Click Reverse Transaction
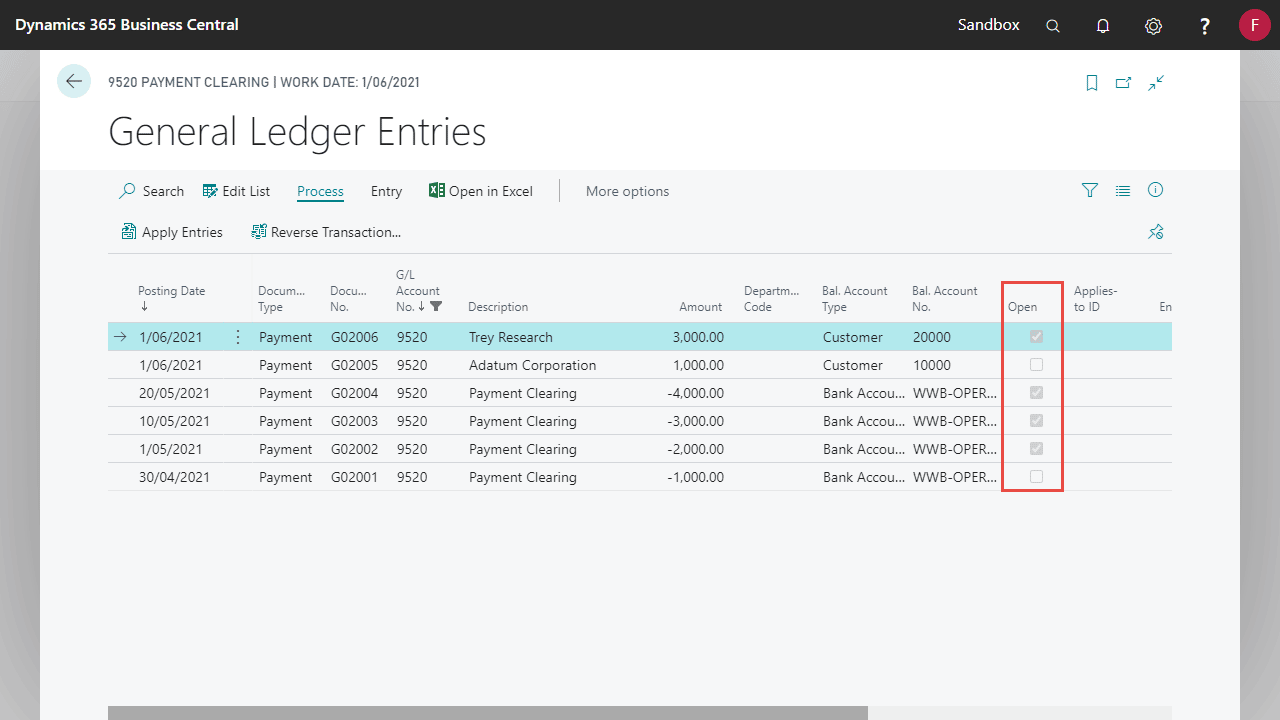 [x=326, y=232]
